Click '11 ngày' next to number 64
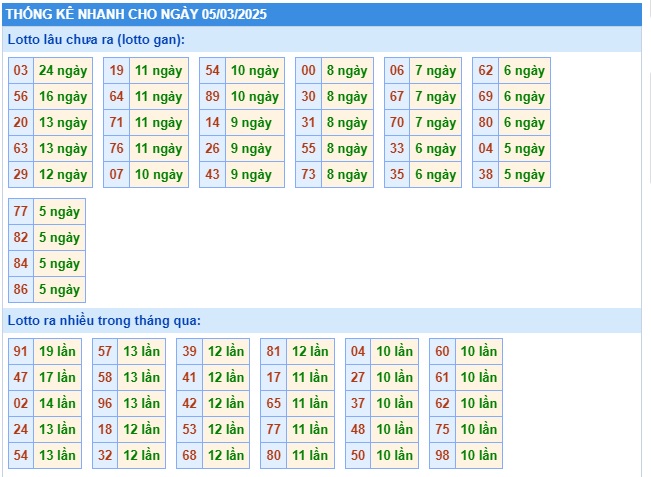The height and width of the screenshot is (477, 651). pos(159,96)
